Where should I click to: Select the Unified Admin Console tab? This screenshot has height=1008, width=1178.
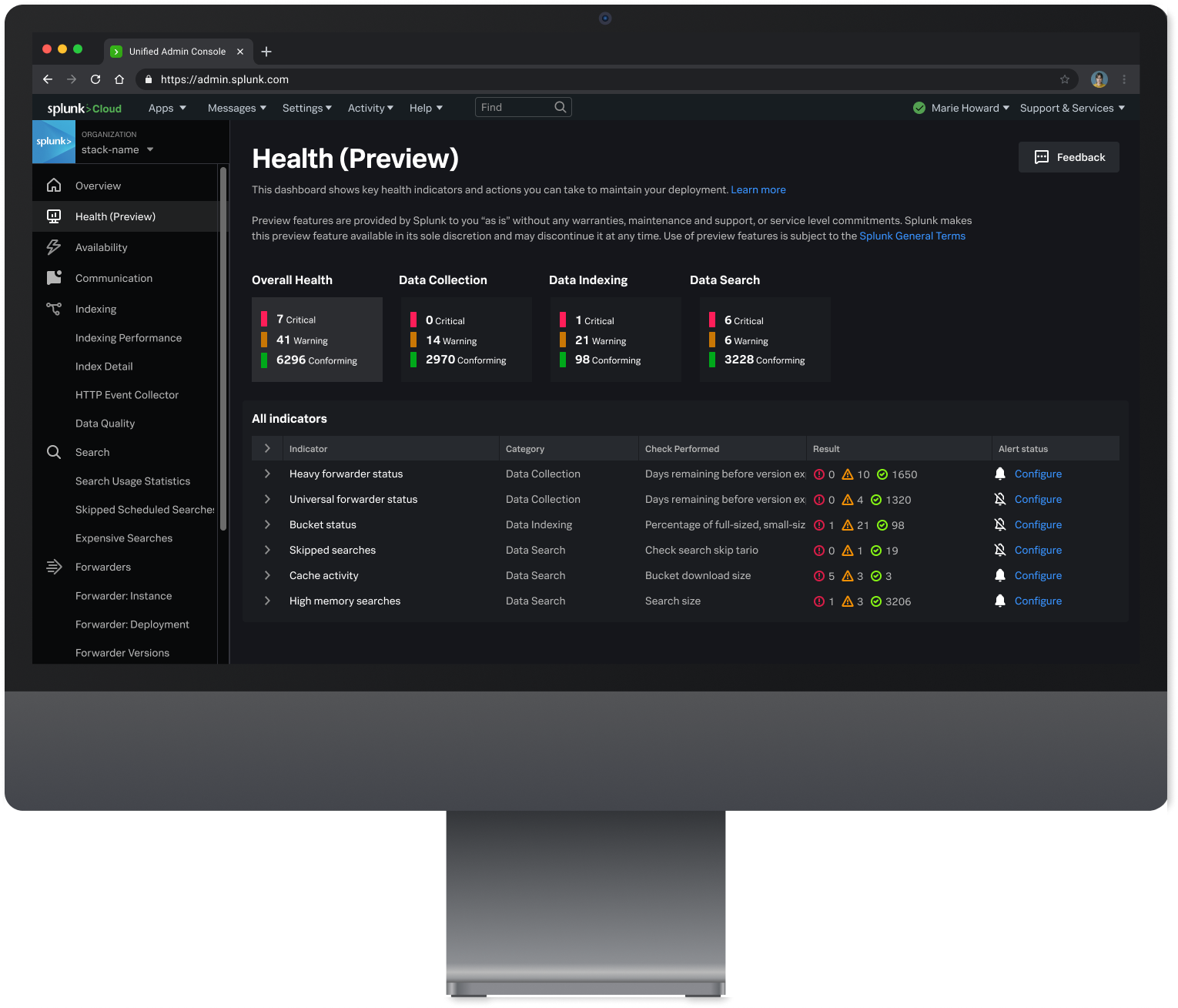[x=178, y=52]
